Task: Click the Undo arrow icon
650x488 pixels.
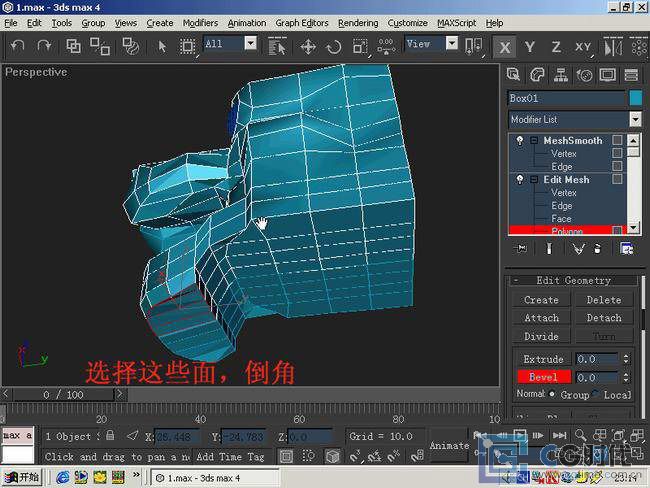Action: coord(17,46)
